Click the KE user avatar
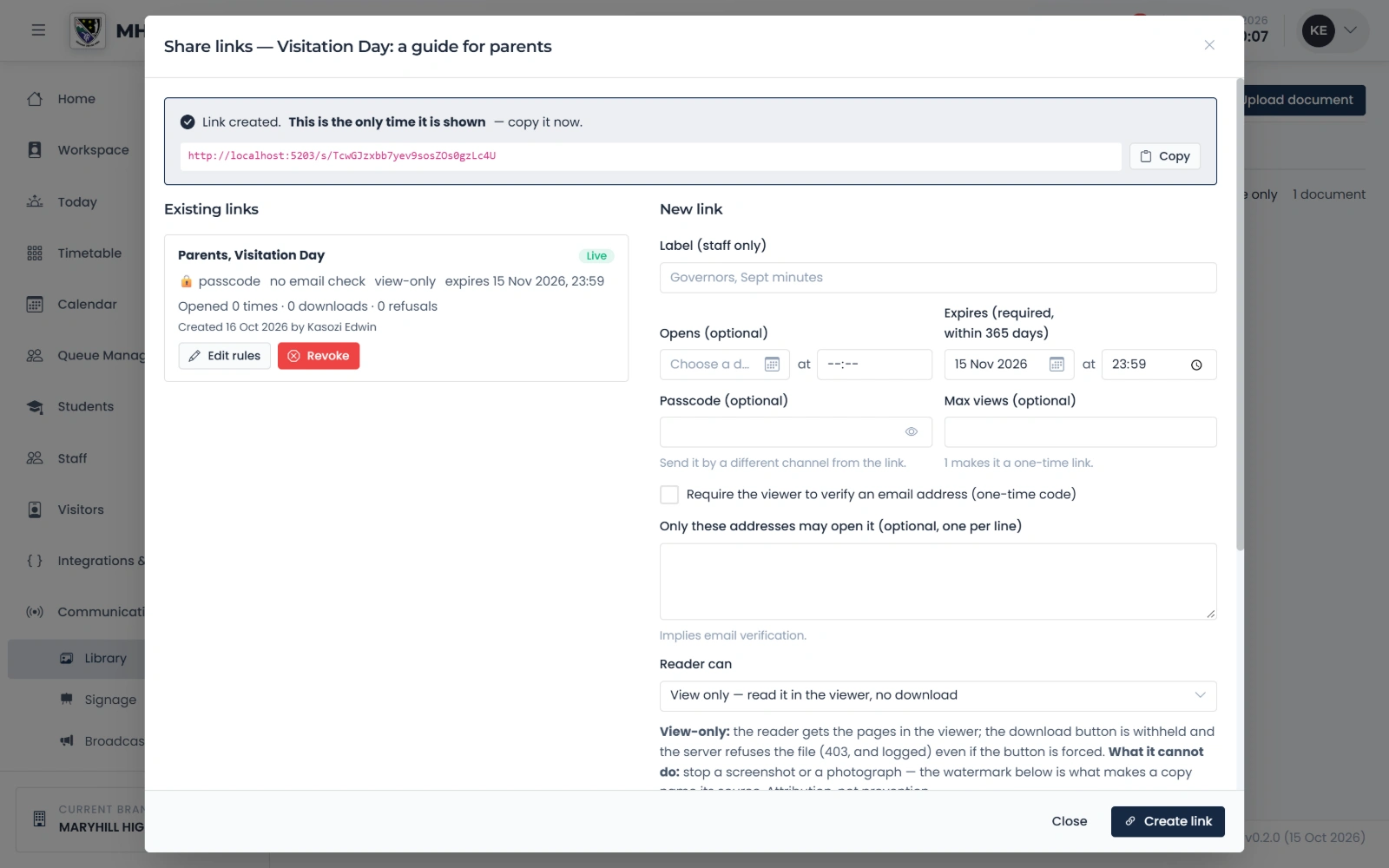The height and width of the screenshot is (868, 1389). click(x=1318, y=30)
